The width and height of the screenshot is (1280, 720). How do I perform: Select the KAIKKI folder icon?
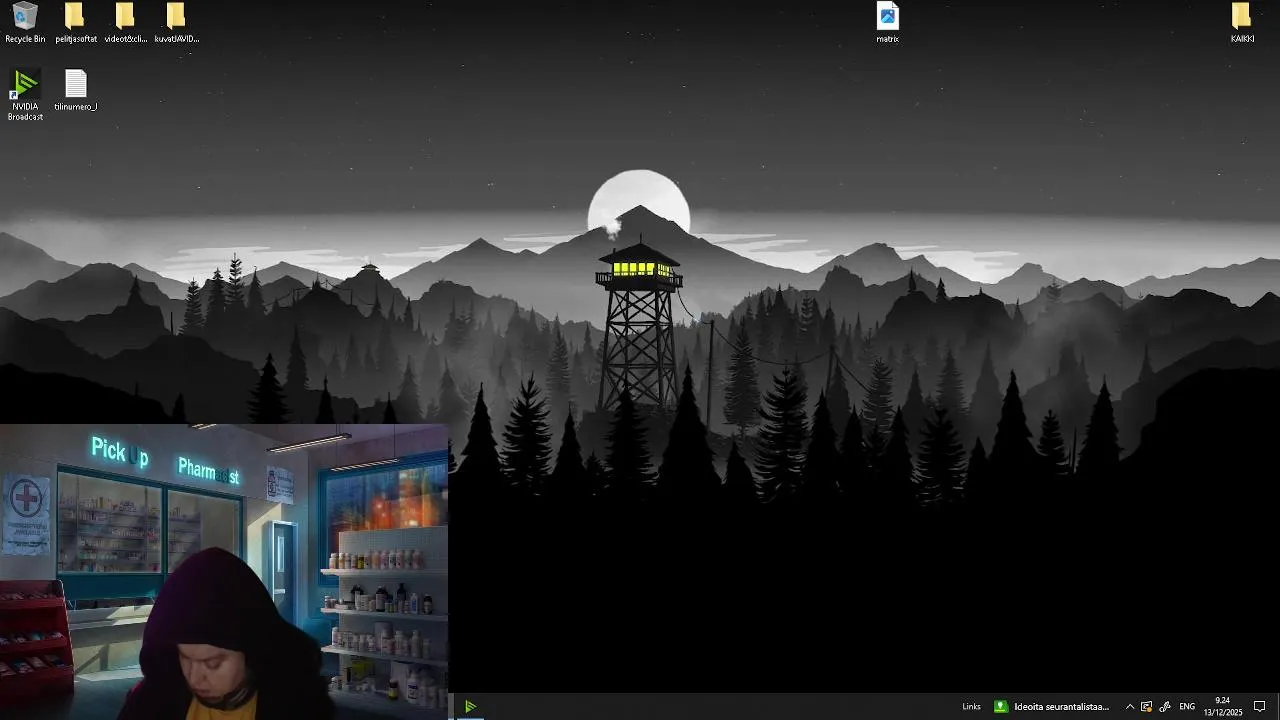1242,23
